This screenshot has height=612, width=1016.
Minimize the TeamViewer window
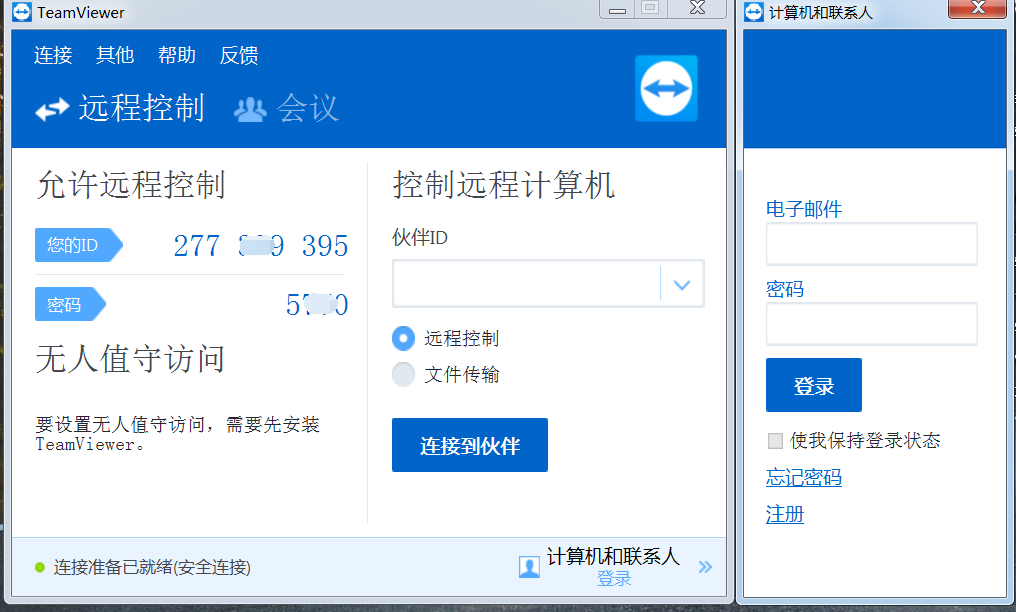(618, 8)
